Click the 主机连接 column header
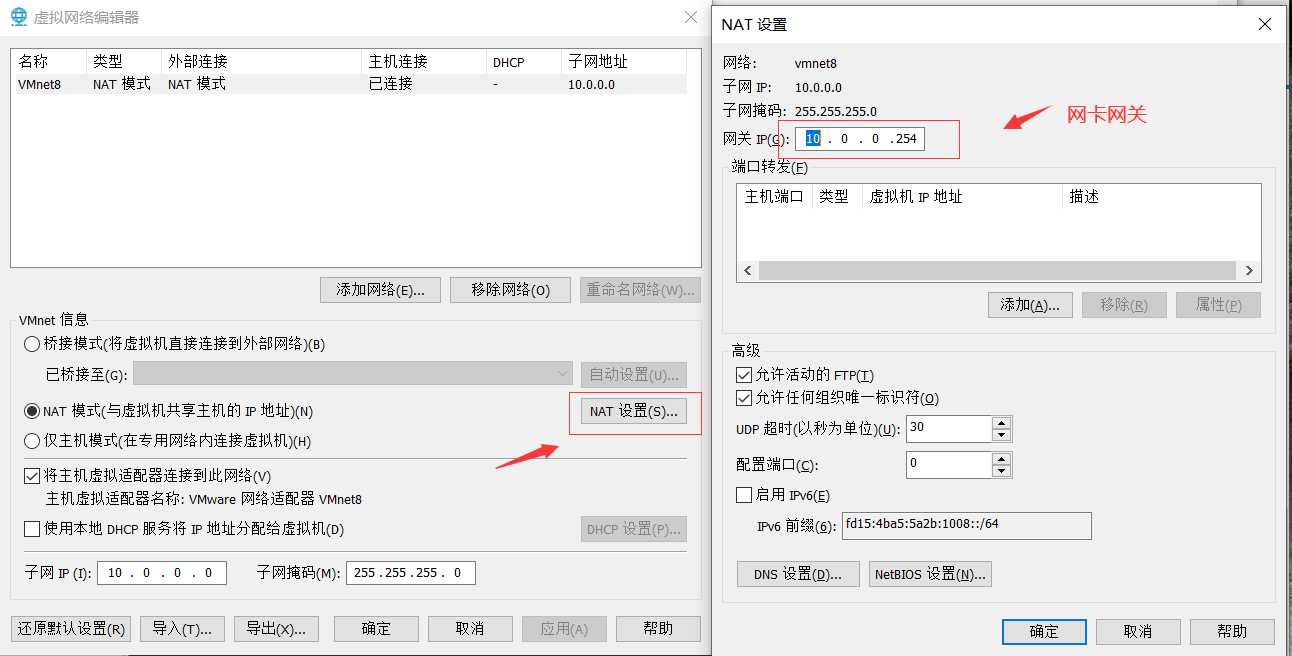 pyautogui.click(x=425, y=62)
